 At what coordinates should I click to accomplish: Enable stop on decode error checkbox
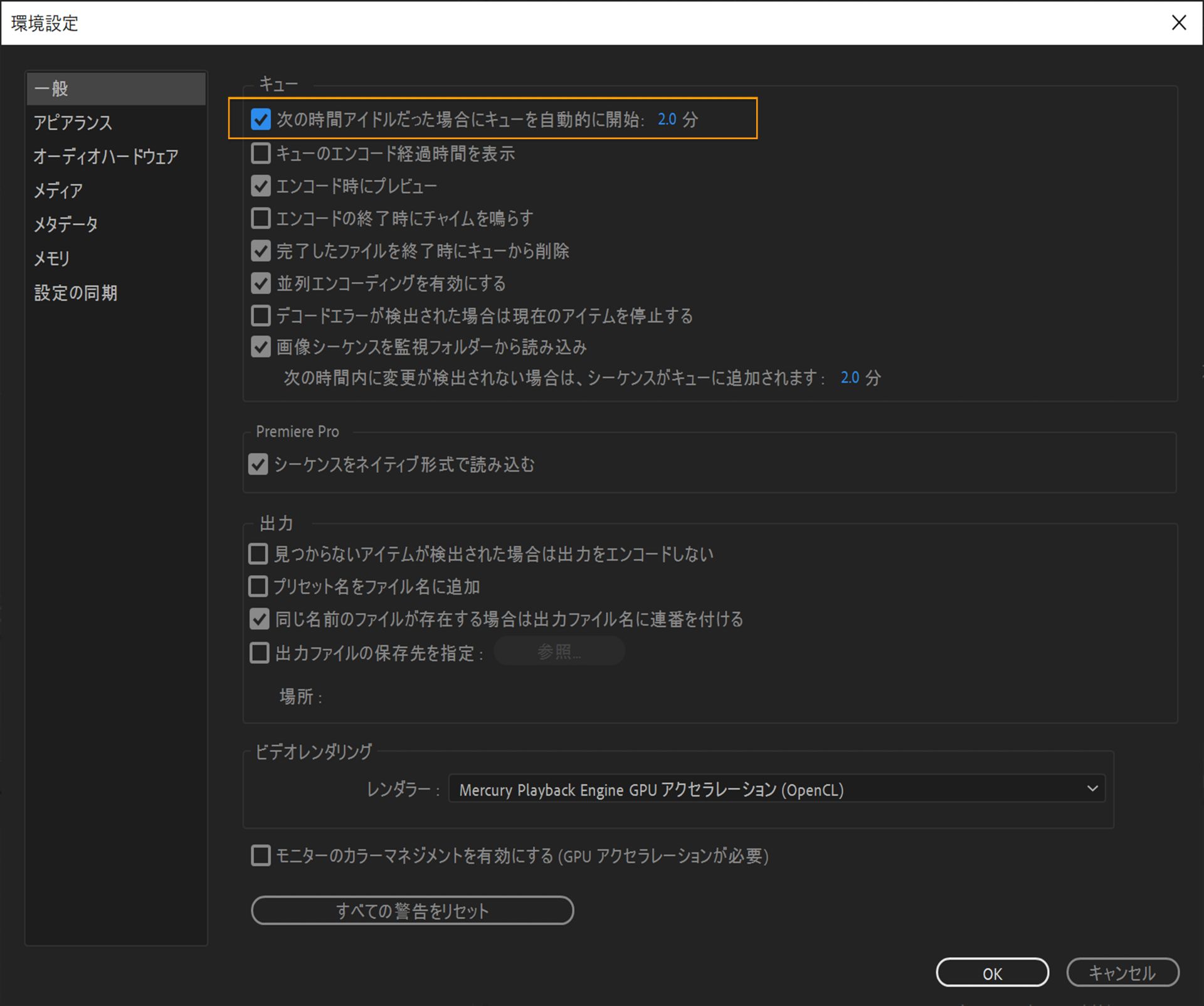pos(261,315)
